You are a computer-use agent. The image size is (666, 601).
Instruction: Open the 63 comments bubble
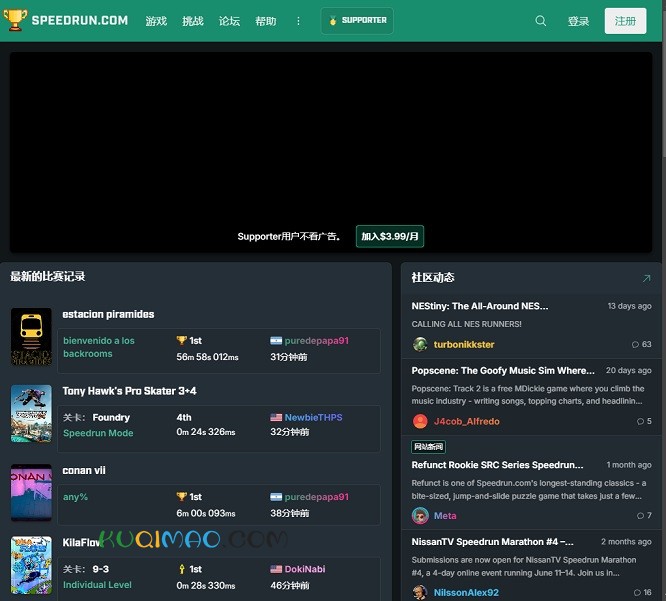[x=641, y=344]
